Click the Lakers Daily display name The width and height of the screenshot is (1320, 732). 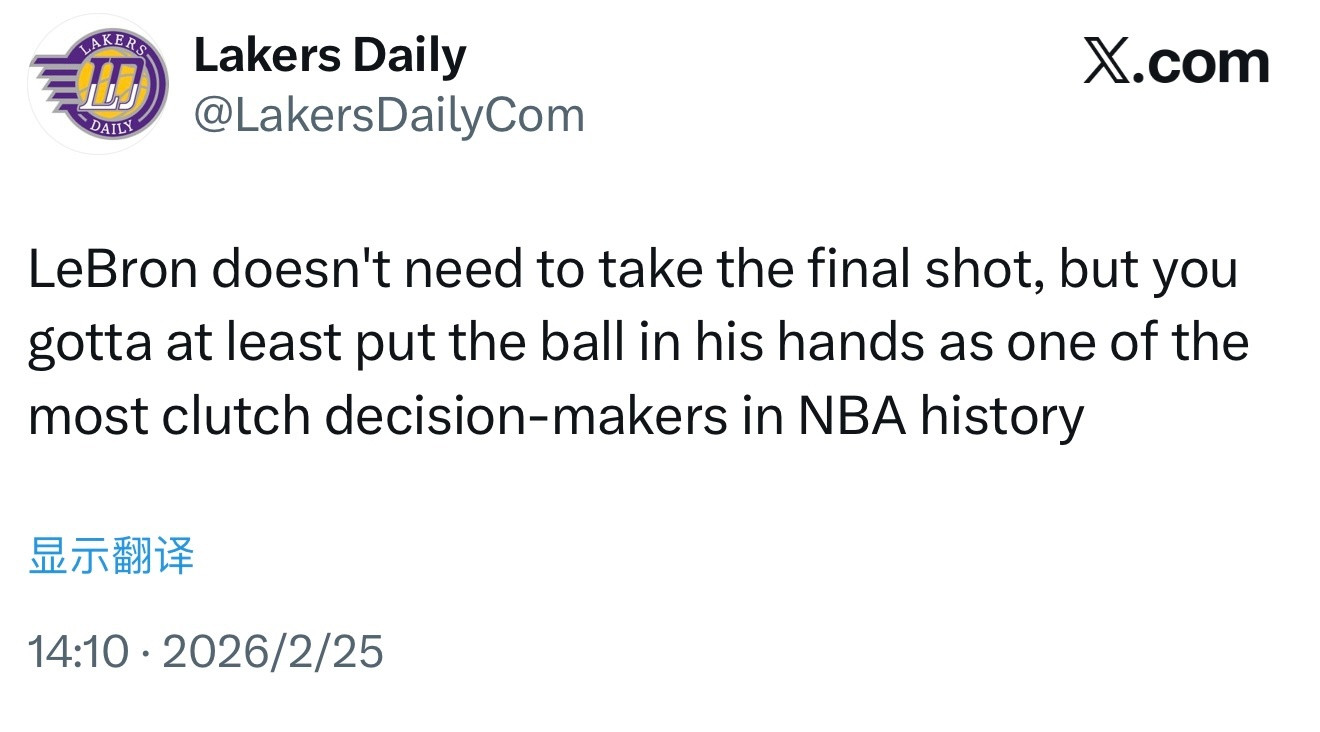pyautogui.click(x=331, y=55)
